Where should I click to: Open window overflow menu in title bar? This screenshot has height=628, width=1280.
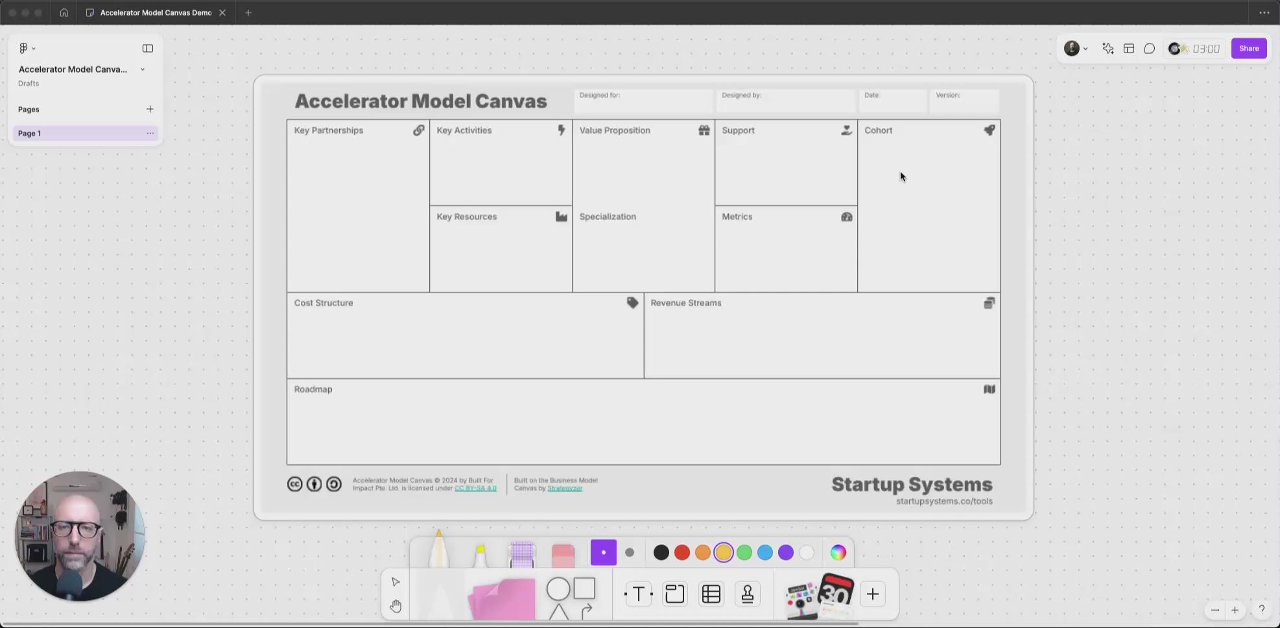click(x=1264, y=12)
